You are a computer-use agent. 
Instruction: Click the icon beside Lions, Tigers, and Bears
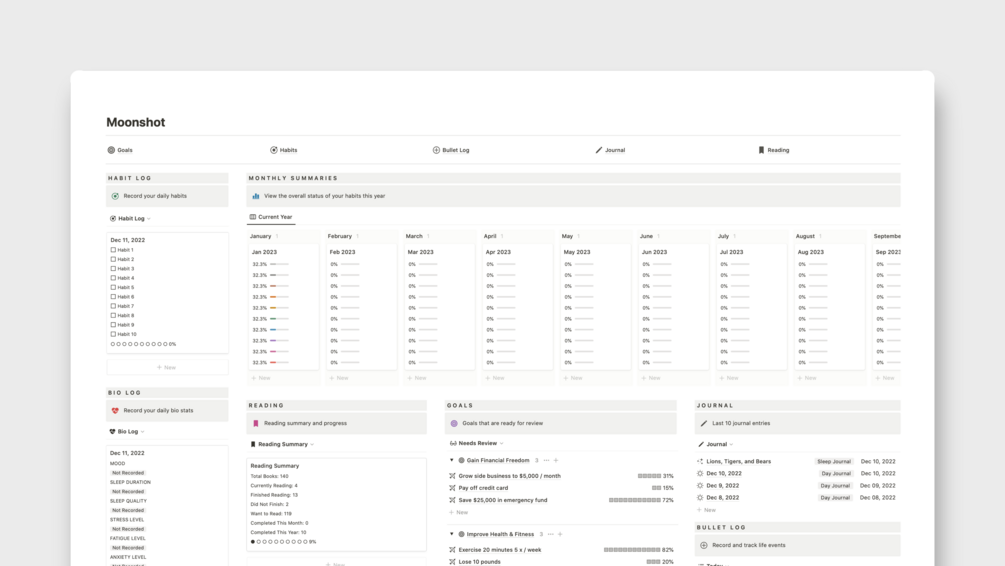(x=700, y=461)
